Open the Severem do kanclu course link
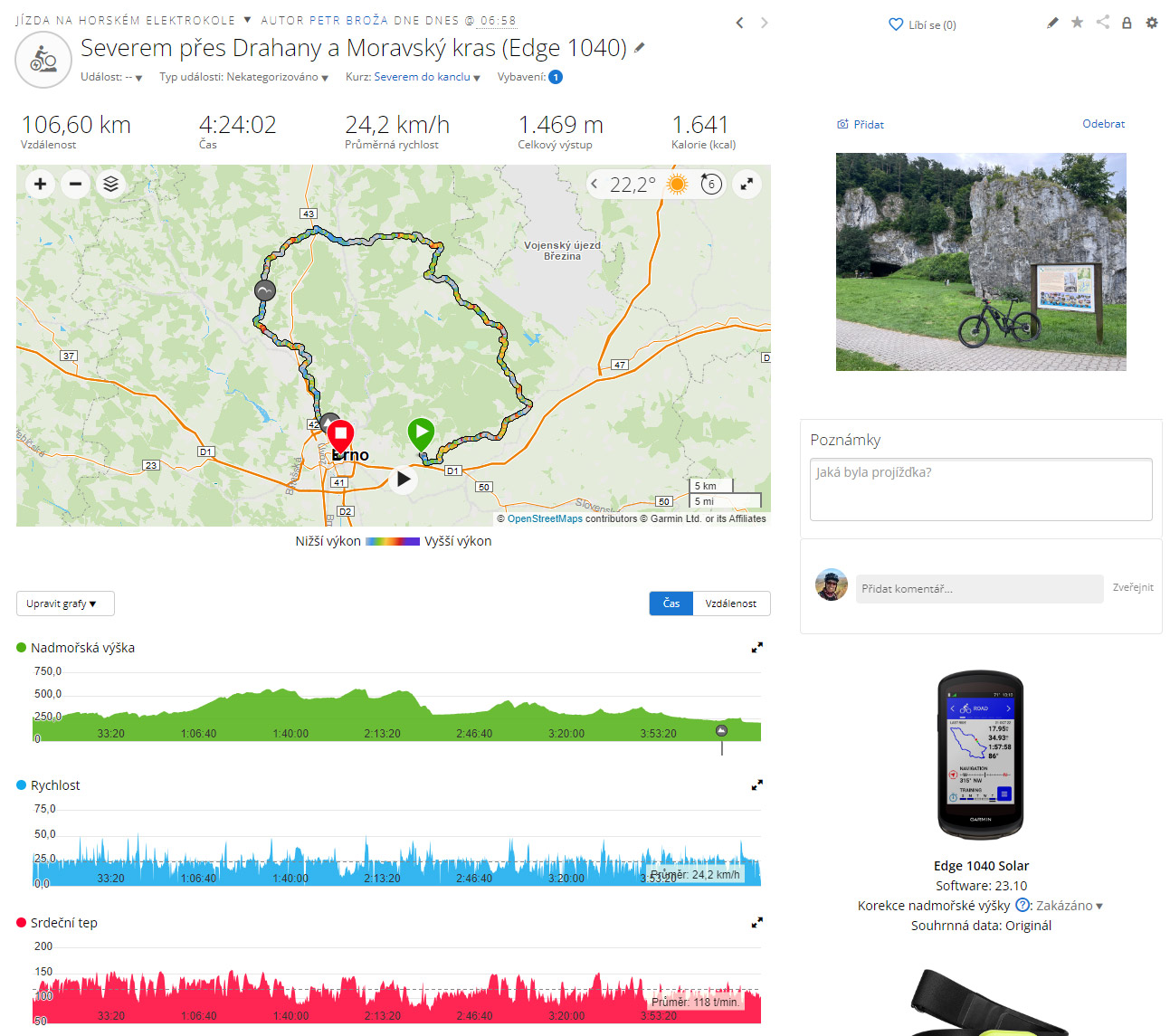This screenshot has height=1036, width=1170. (x=422, y=78)
